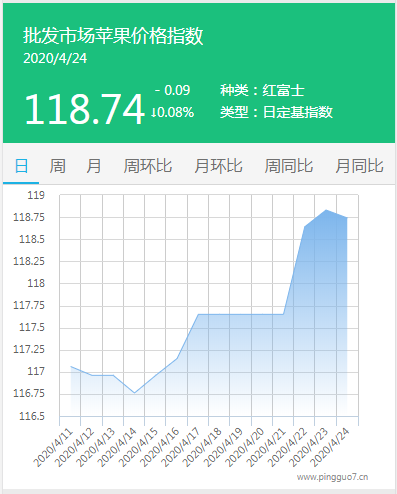Click the percentage change ↓0.08%
This screenshot has height=494, width=397.
tap(172, 112)
